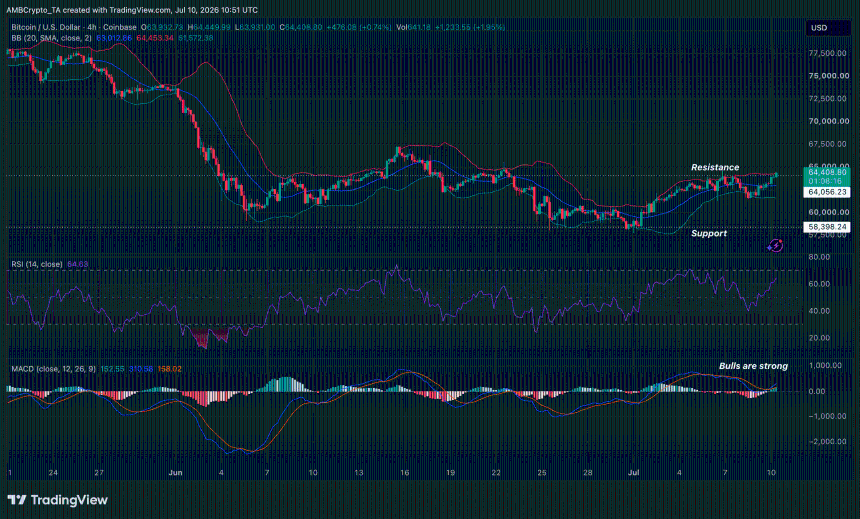Click the orange MACD signal value 158.02
Screen dimensions: 860x519
(x=169, y=369)
